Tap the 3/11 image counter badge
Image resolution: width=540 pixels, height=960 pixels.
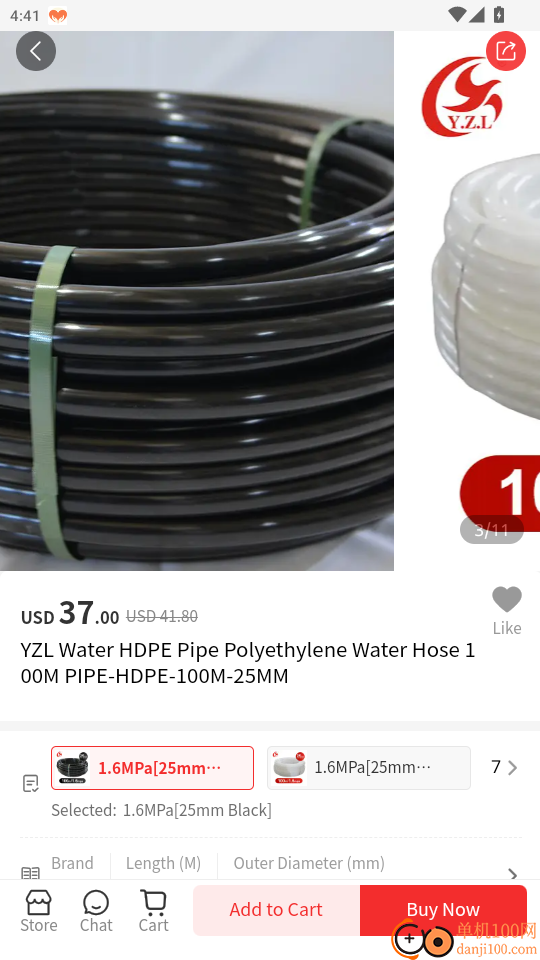pos(492,530)
